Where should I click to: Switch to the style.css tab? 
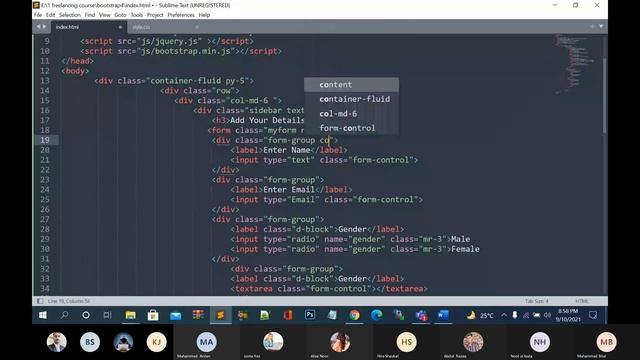click(x=141, y=27)
